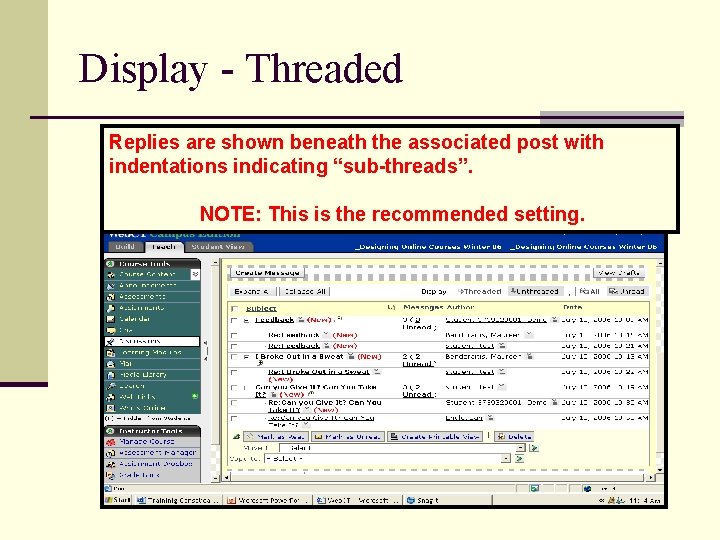The image size is (720, 540).
Task: Open the Start menu
Action: 118,501
